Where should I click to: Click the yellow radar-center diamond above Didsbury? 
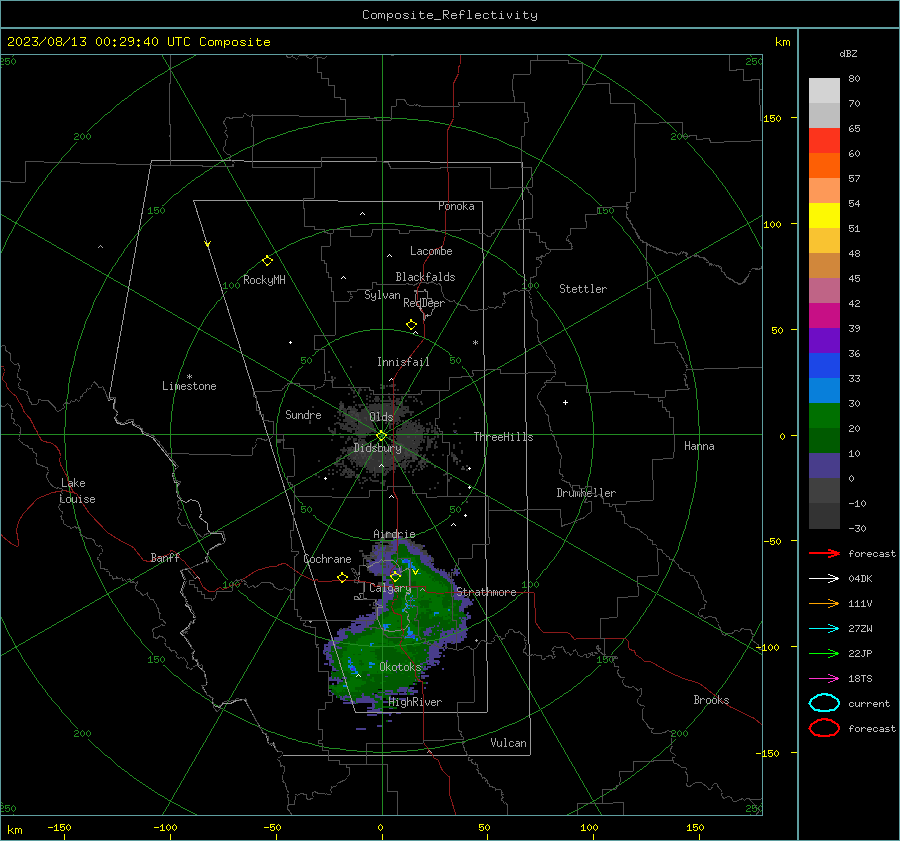point(381,436)
